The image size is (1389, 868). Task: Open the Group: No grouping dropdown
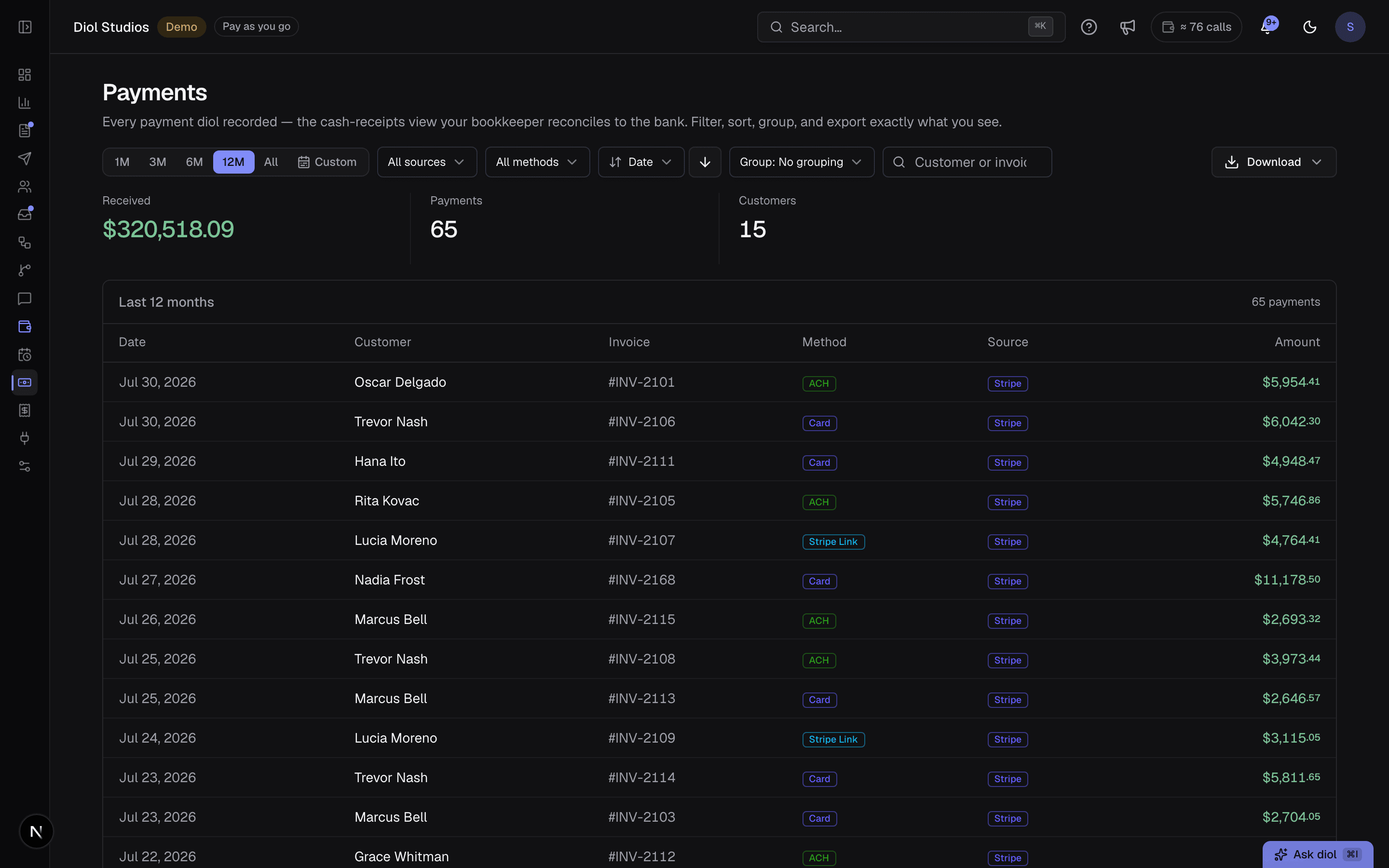[x=801, y=162]
